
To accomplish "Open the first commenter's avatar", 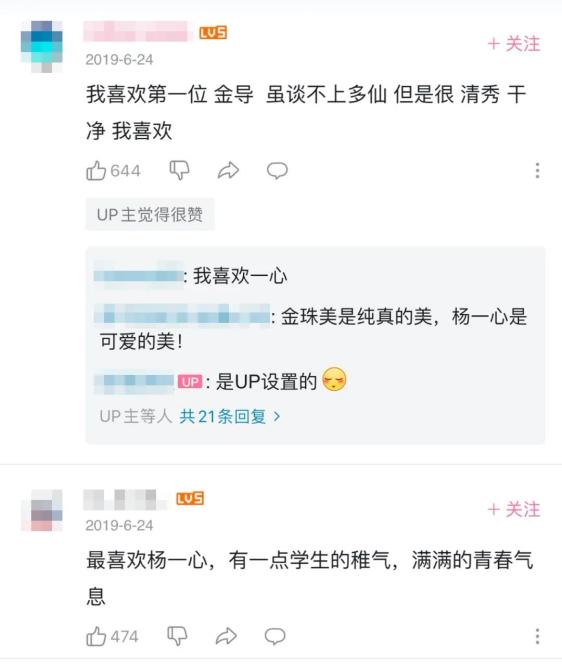I will [x=42, y=46].
